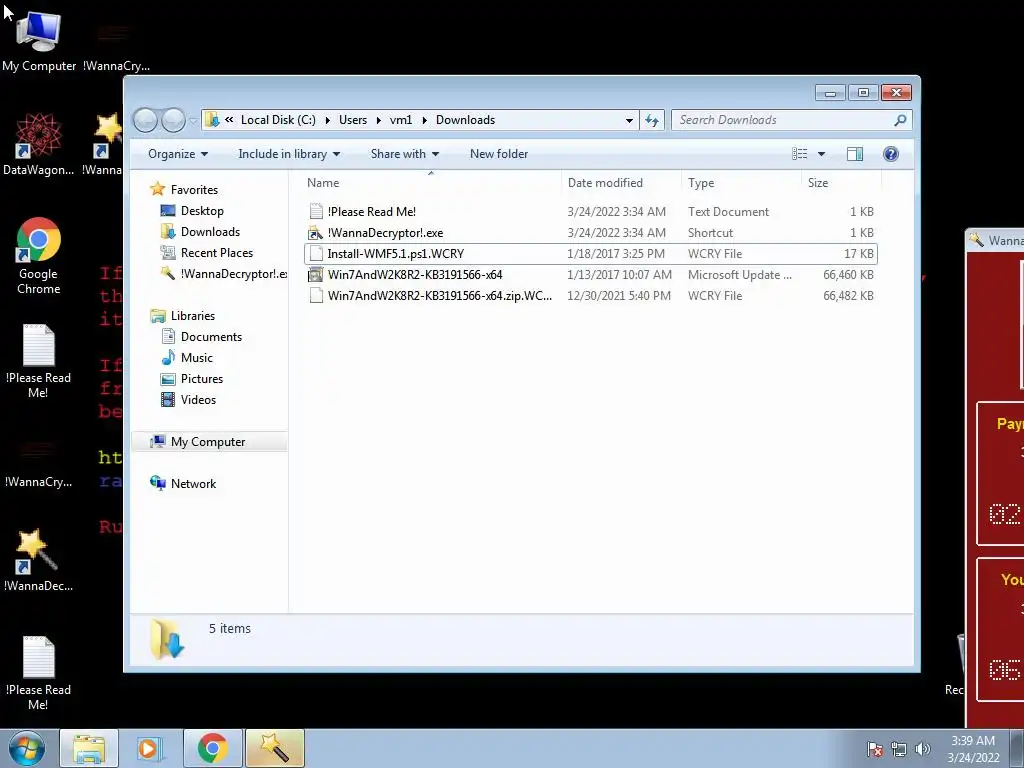Sort by Type column header
The width and height of the screenshot is (1024, 768).
(x=741, y=183)
